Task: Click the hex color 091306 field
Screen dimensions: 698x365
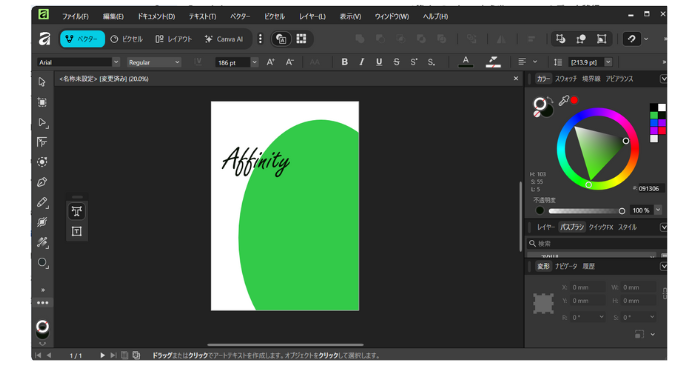Action: [651, 188]
